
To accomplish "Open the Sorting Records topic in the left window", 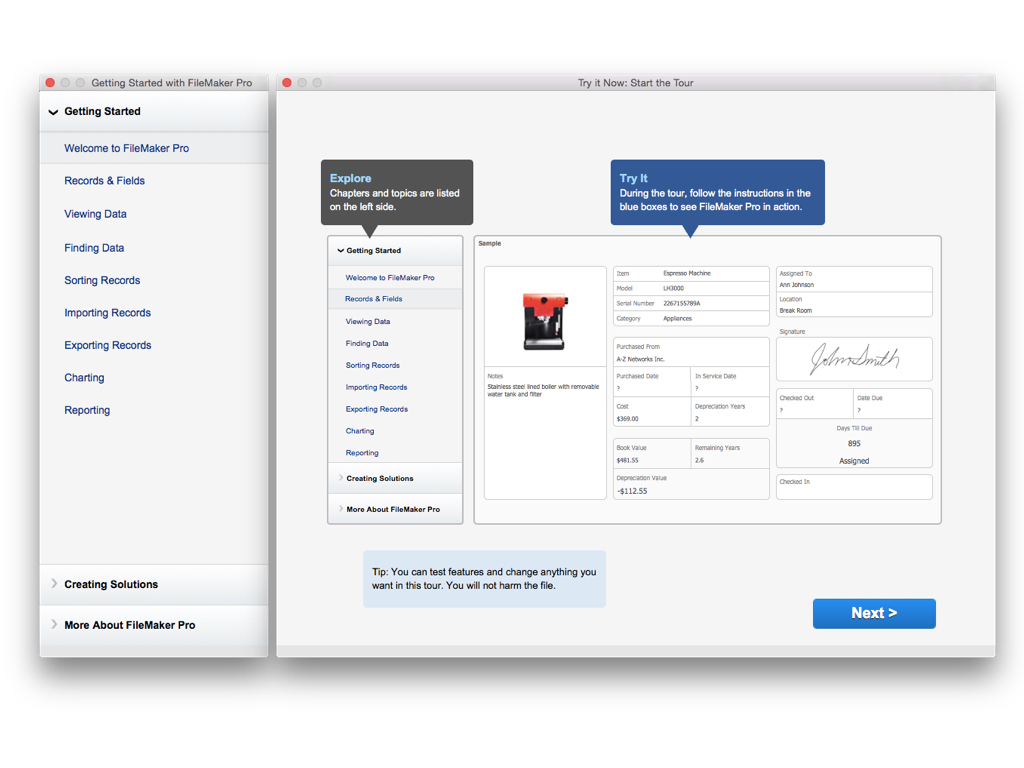I will click(102, 280).
